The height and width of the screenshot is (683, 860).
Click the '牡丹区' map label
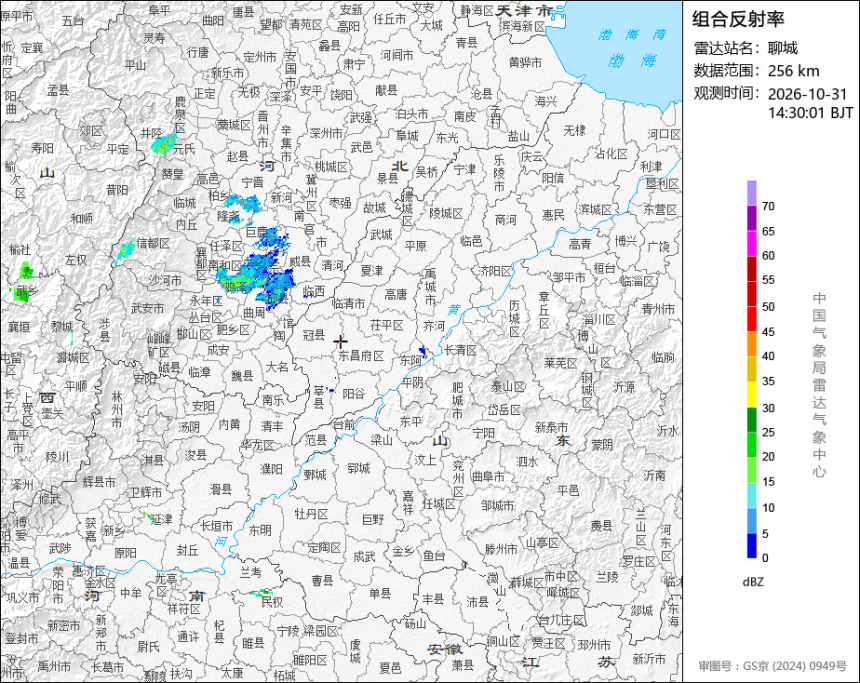(x=311, y=513)
